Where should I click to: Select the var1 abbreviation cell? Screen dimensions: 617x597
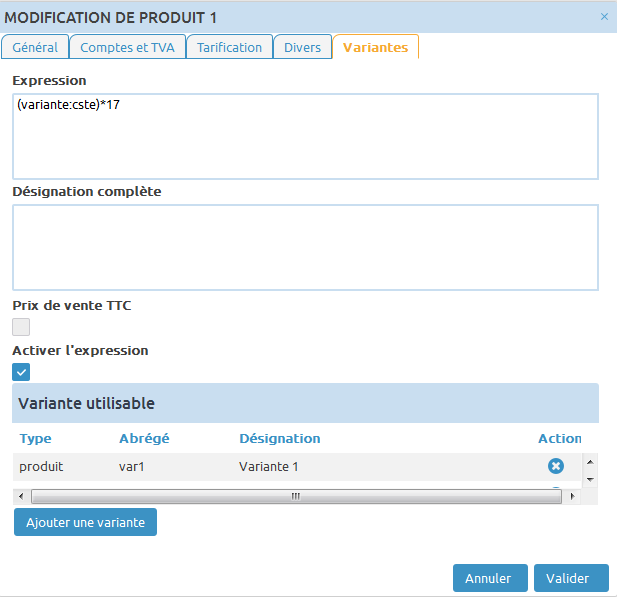[134, 467]
